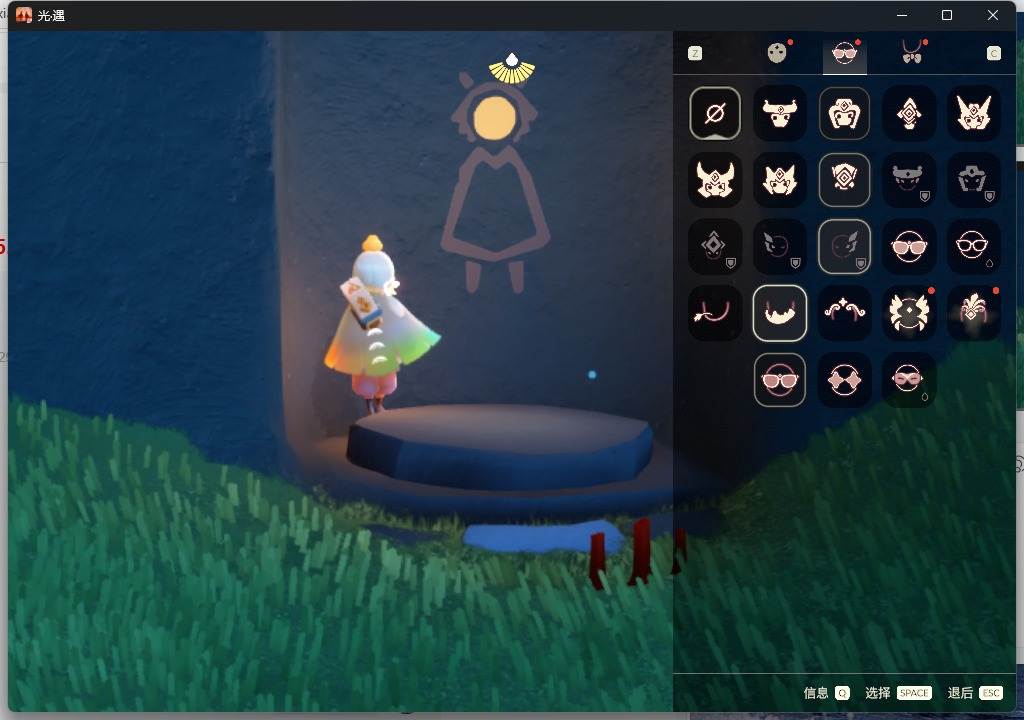Click the yellow fan icon above the silhouette
1024x720 pixels.
[512, 69]
